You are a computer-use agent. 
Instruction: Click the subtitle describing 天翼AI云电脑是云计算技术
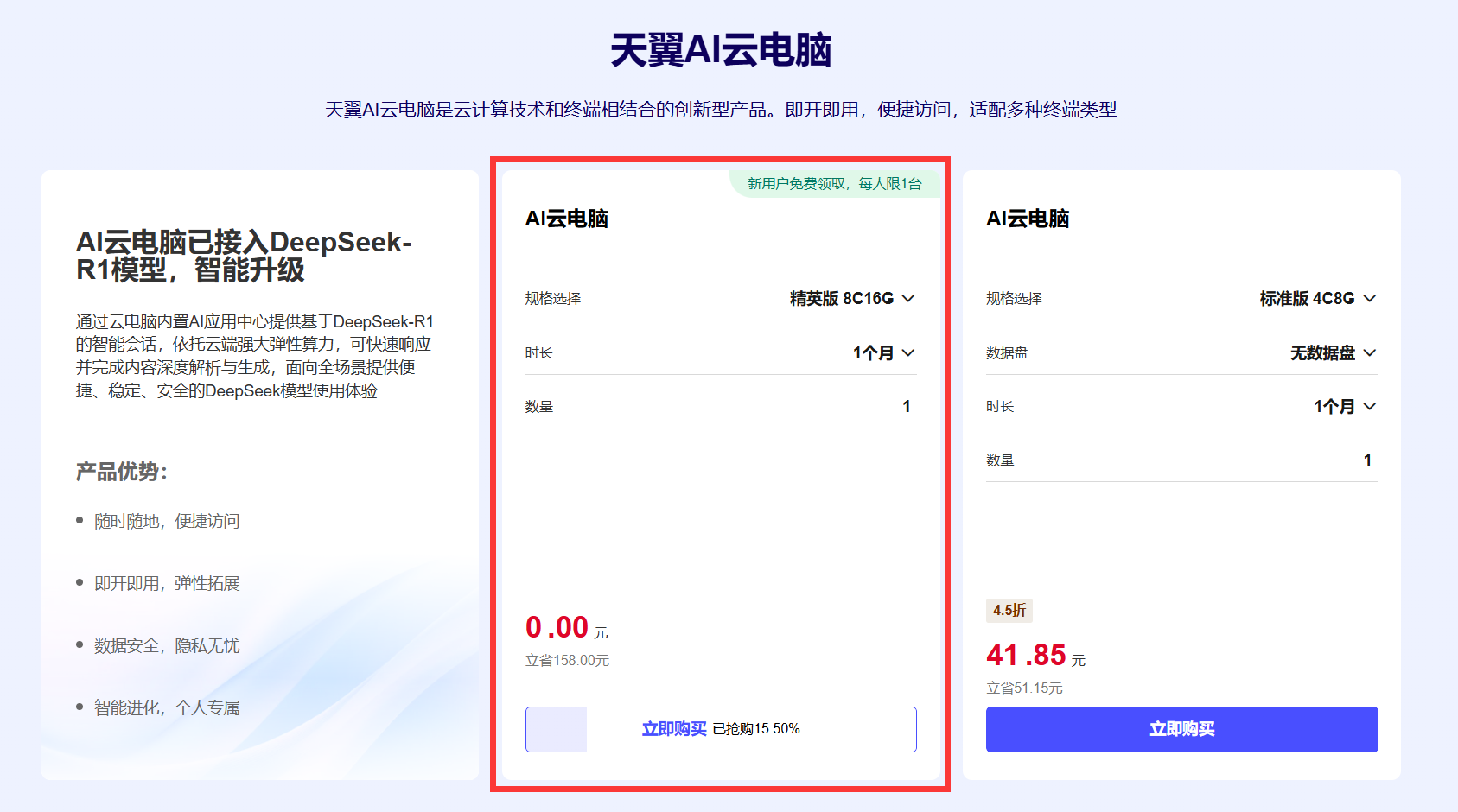click(x=721, y=110)
